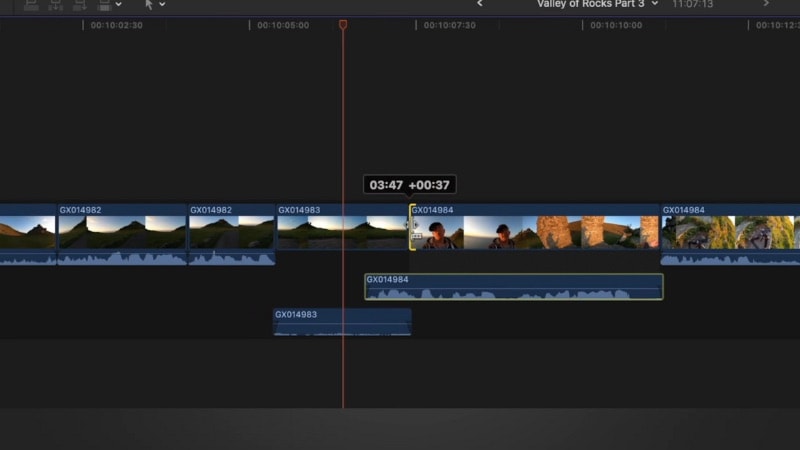The height and width of the screenshot is (450, 800).
Task: Click the yellow trim edge of GX014984 clip
Action: click(x=411, y=227)
